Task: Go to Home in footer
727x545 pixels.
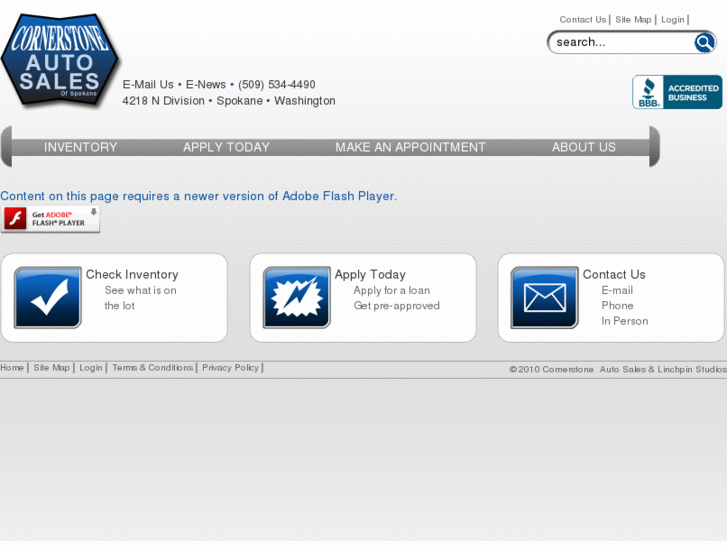Action: pos(12,368)
